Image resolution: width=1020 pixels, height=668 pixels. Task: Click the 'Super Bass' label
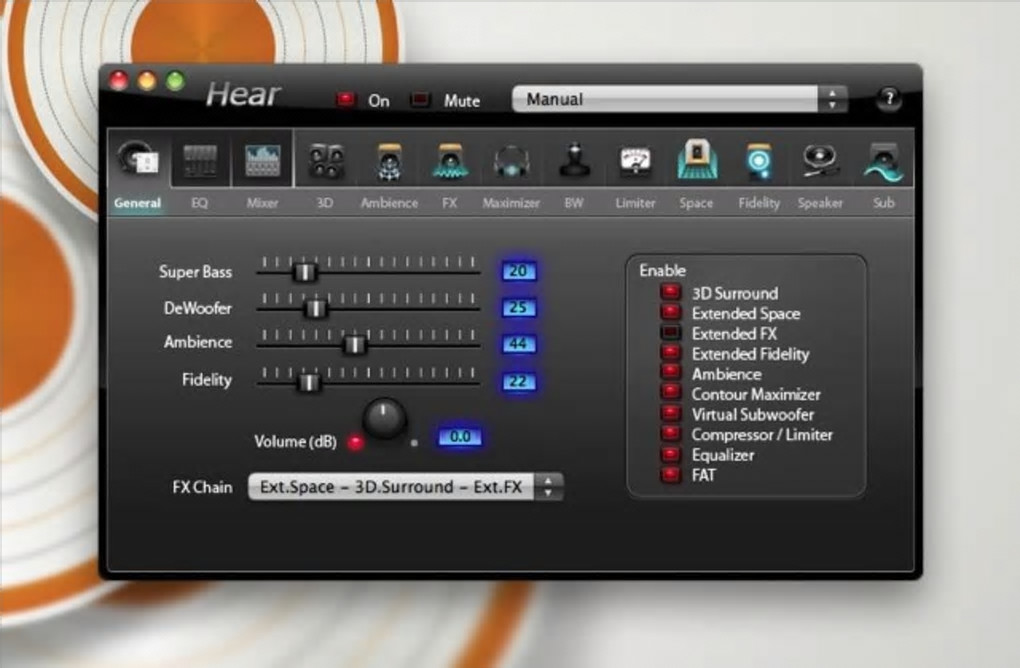195,272
